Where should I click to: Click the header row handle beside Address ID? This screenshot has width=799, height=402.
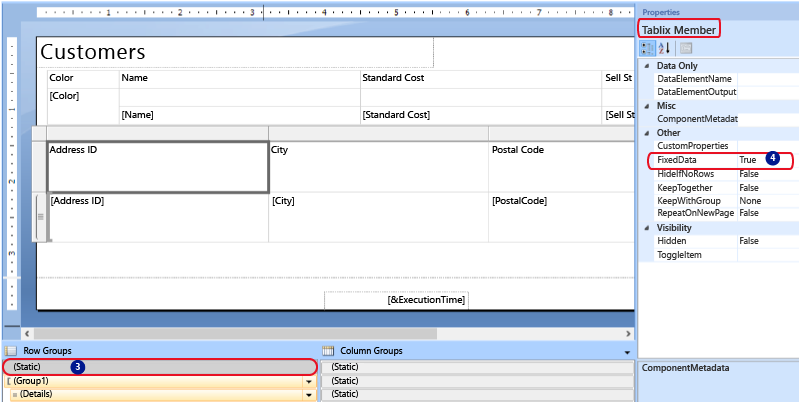click(x=39, y=167)
